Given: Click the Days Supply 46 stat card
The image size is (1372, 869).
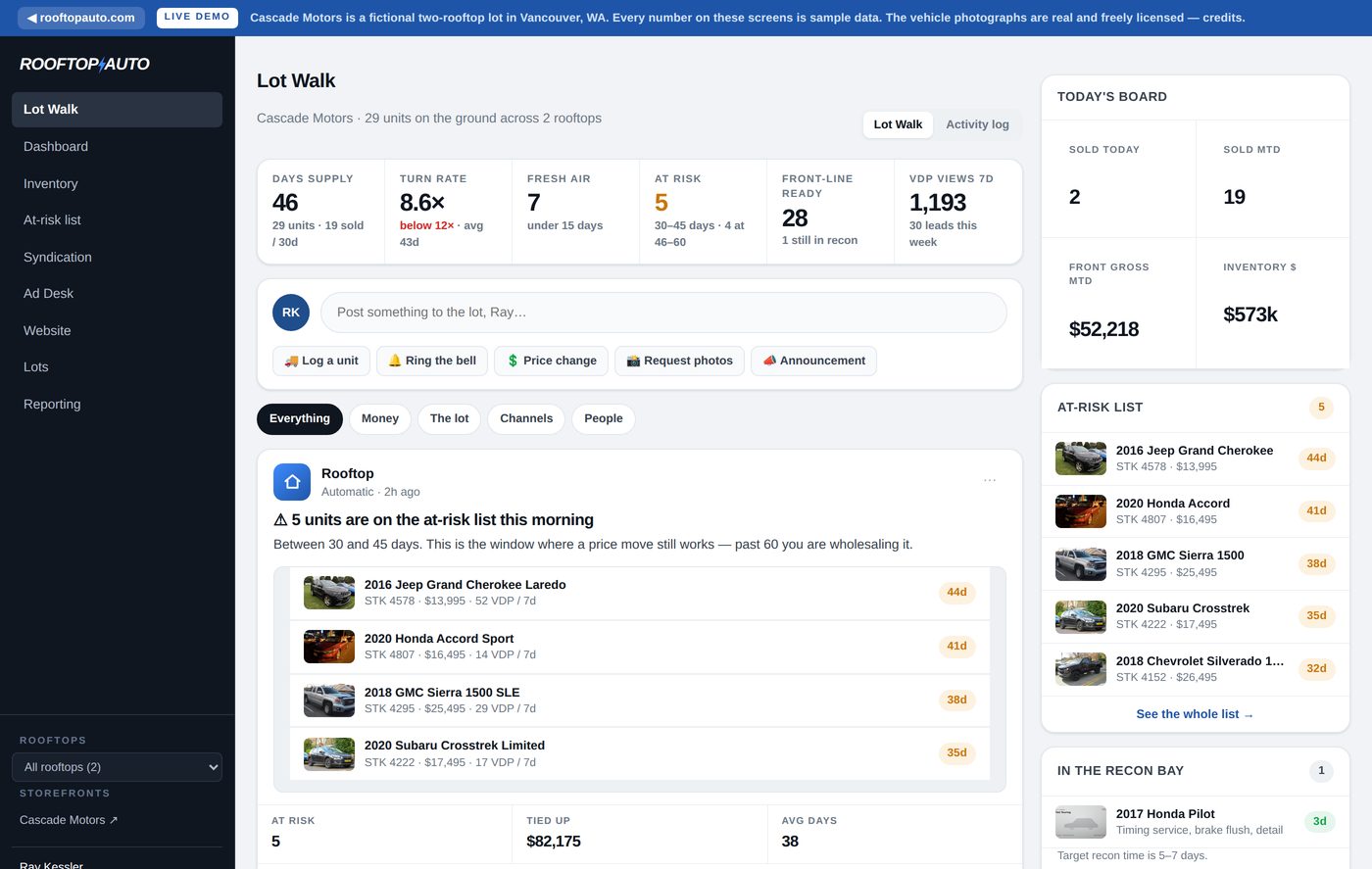Looking at the screenshot, I should (x=320, y=212).
